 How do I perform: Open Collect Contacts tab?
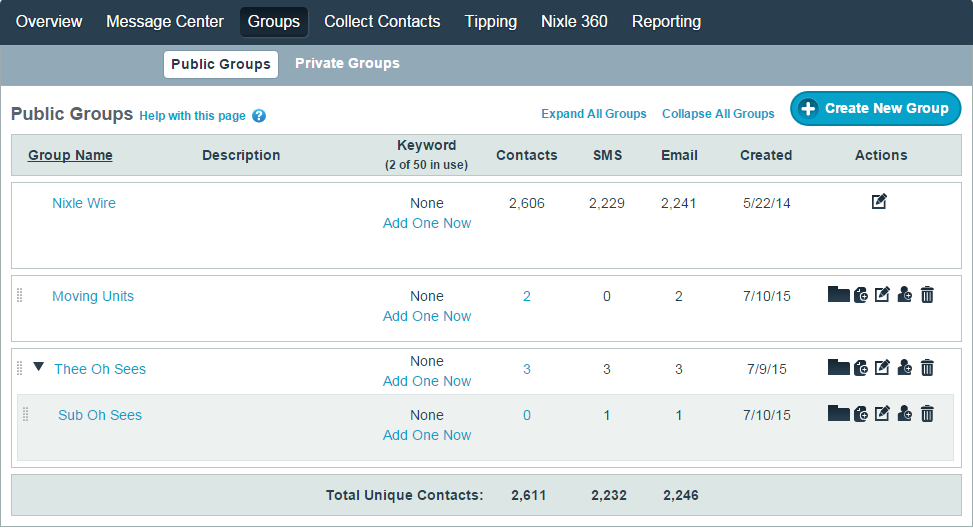[382, 22]
